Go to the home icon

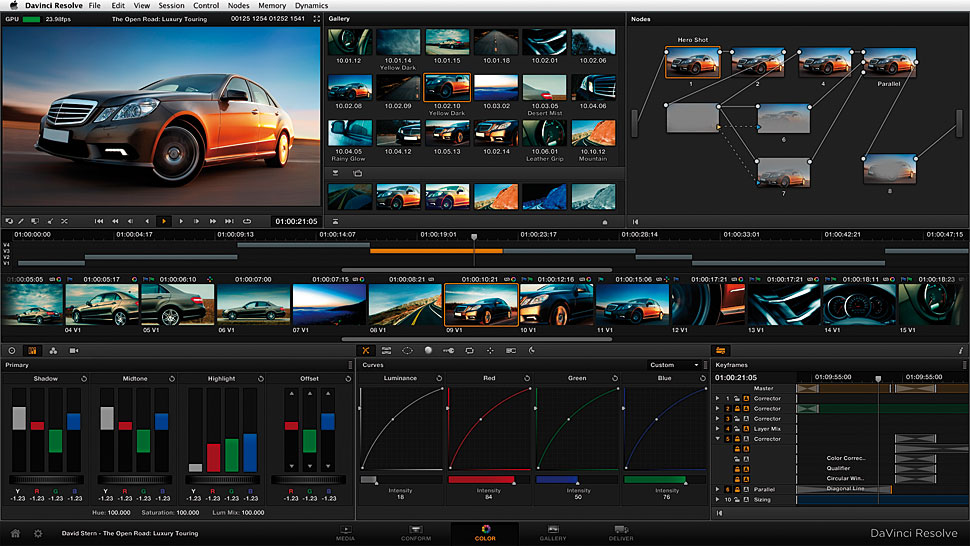(15, 534)
